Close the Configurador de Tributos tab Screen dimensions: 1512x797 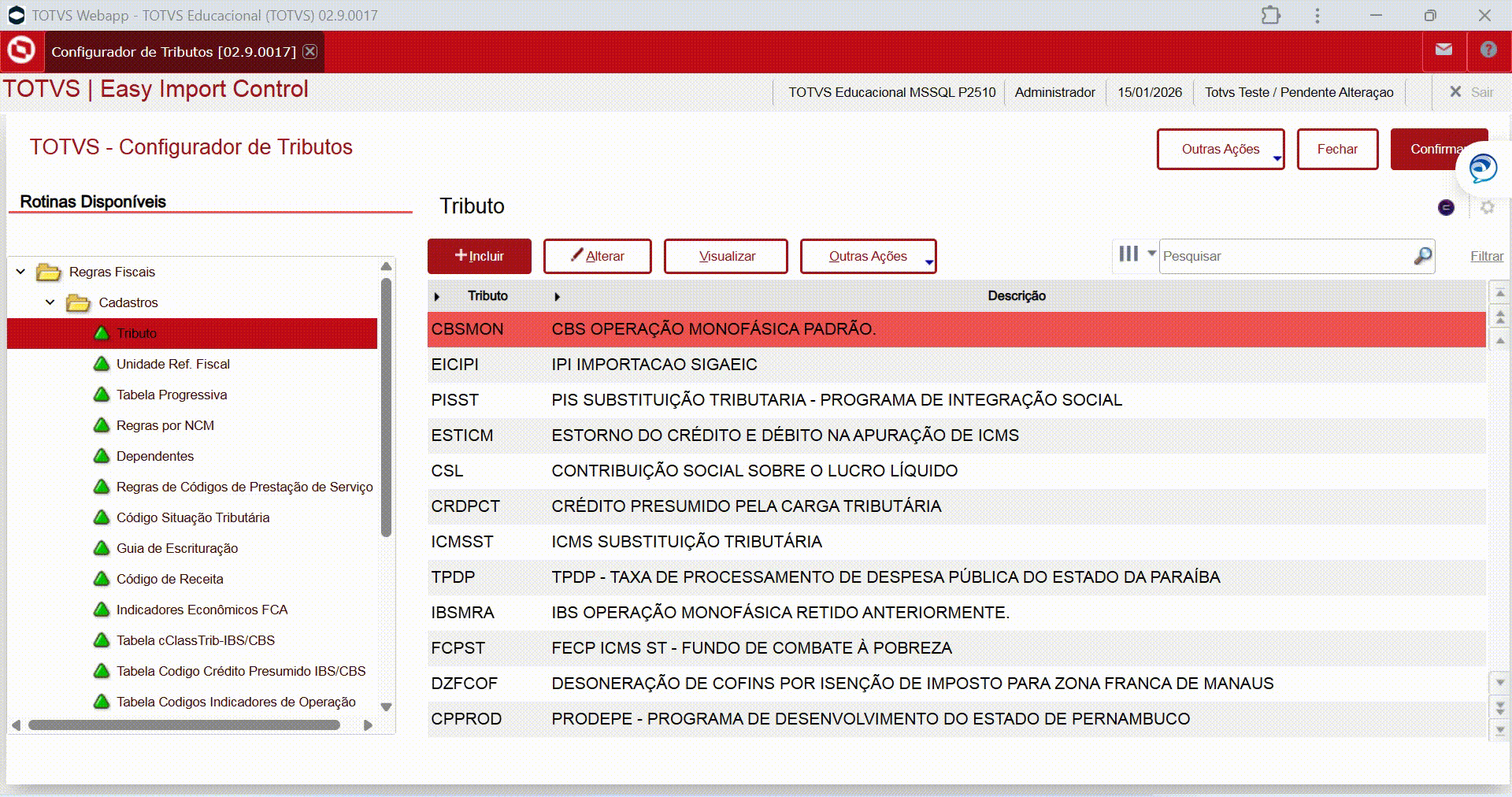click(x=310, y=51)
